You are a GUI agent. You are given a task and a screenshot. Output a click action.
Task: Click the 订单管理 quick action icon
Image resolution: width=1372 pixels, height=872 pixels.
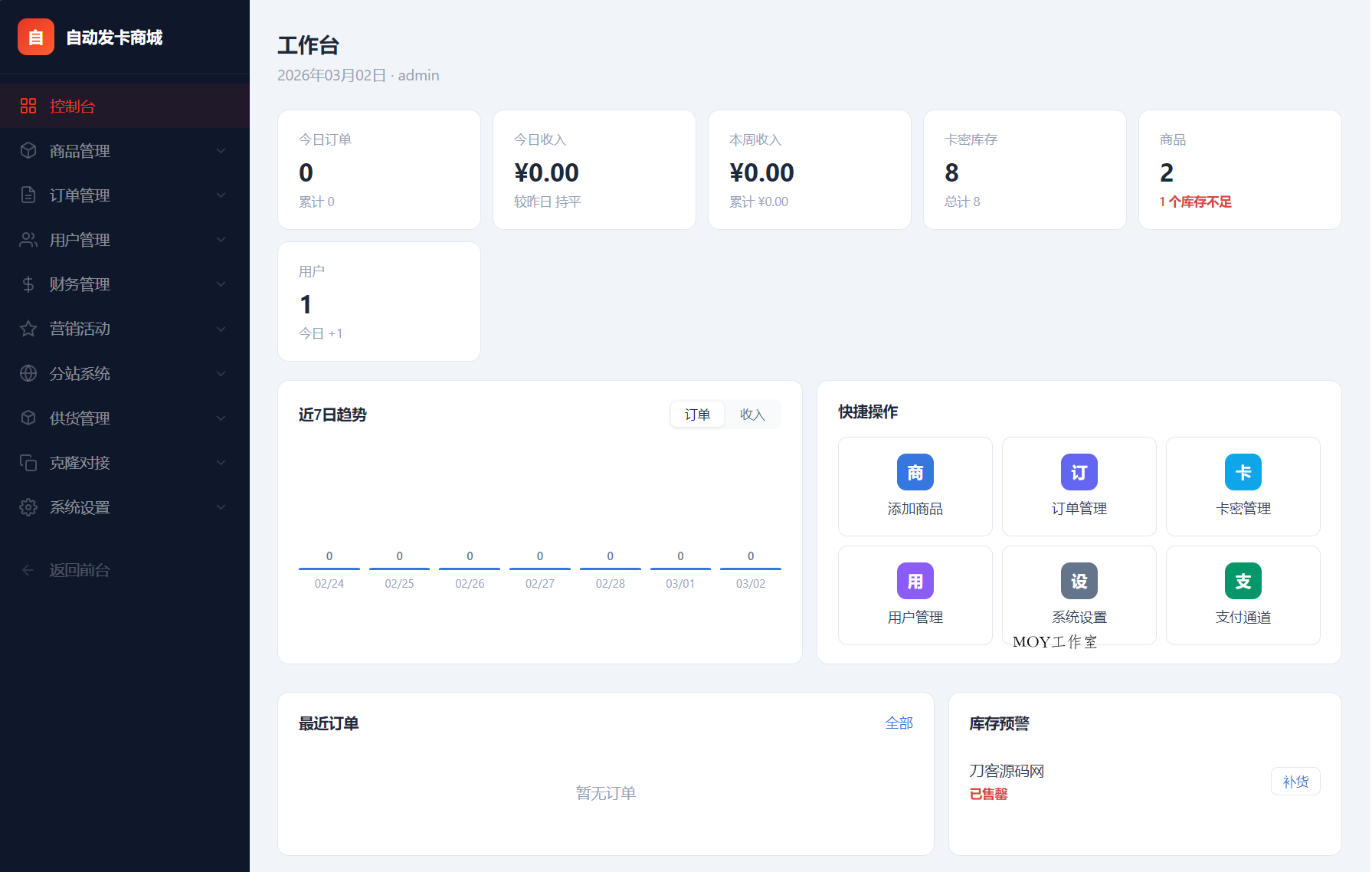point(1079,472)
